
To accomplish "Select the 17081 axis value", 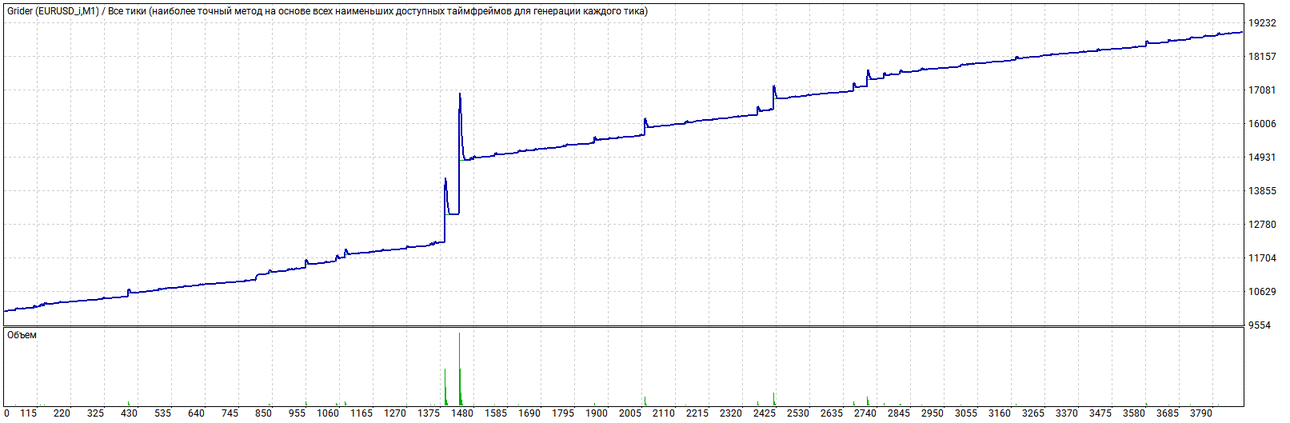I will click(1264, 90).
